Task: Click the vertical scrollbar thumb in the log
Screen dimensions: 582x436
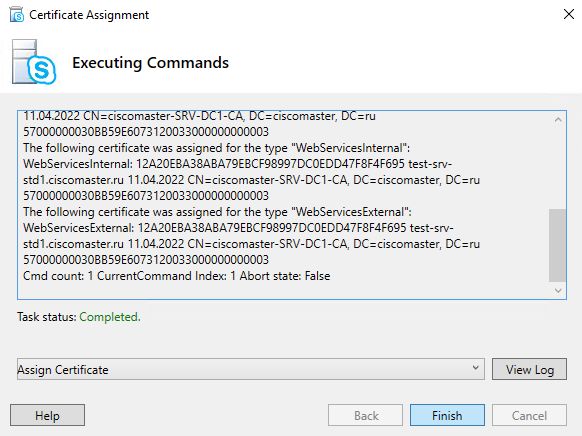Action: 558,245
